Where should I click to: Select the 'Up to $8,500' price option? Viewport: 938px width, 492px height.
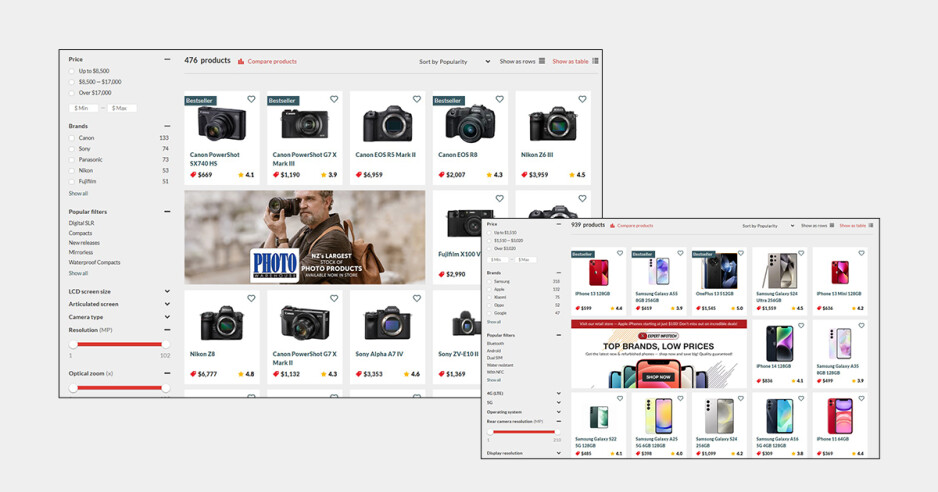(73, 71)
